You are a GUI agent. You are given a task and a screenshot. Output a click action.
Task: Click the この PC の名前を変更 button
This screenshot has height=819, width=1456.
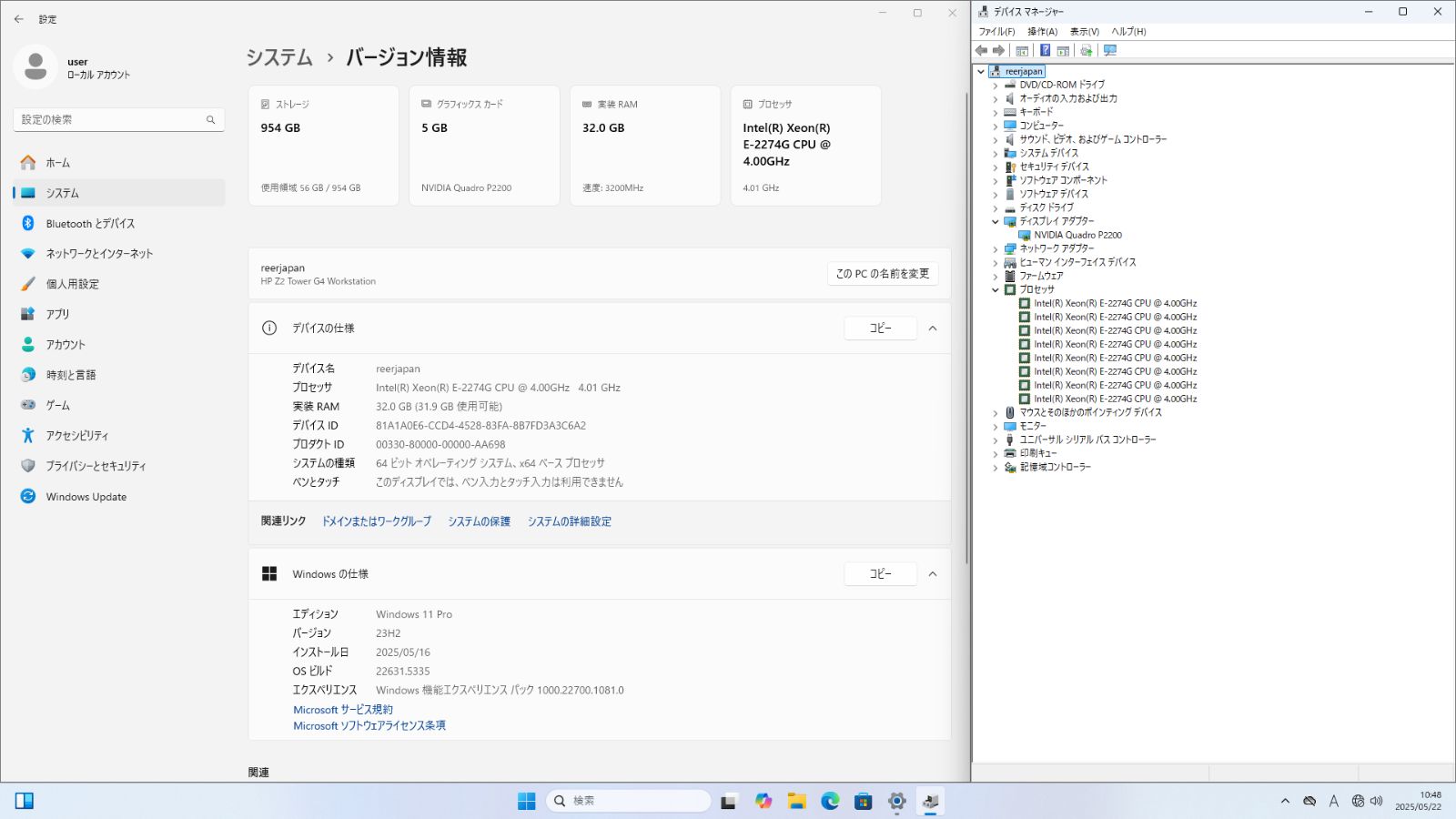coord(883,274)
